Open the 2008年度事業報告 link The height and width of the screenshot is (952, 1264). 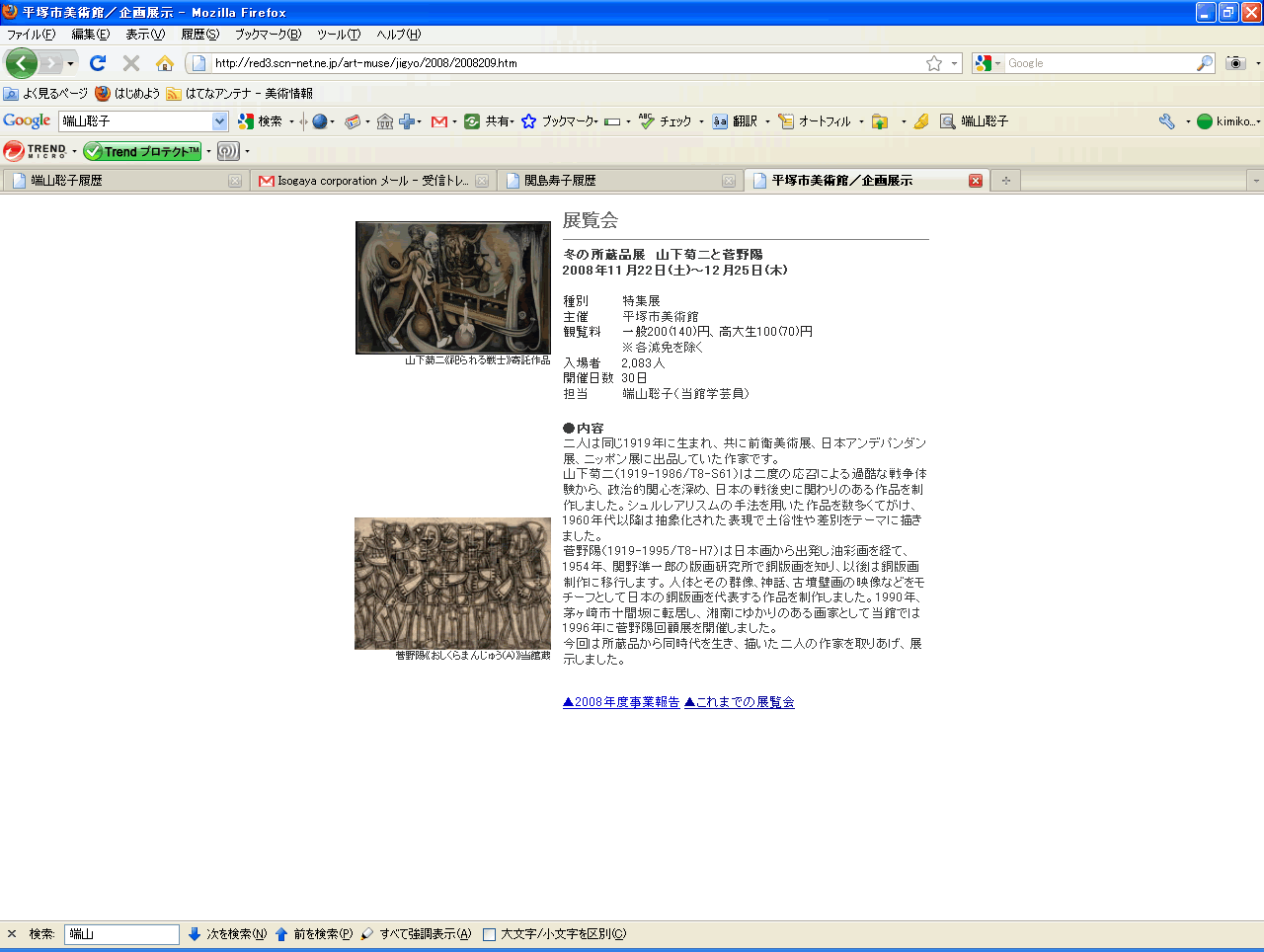(621, 702)
